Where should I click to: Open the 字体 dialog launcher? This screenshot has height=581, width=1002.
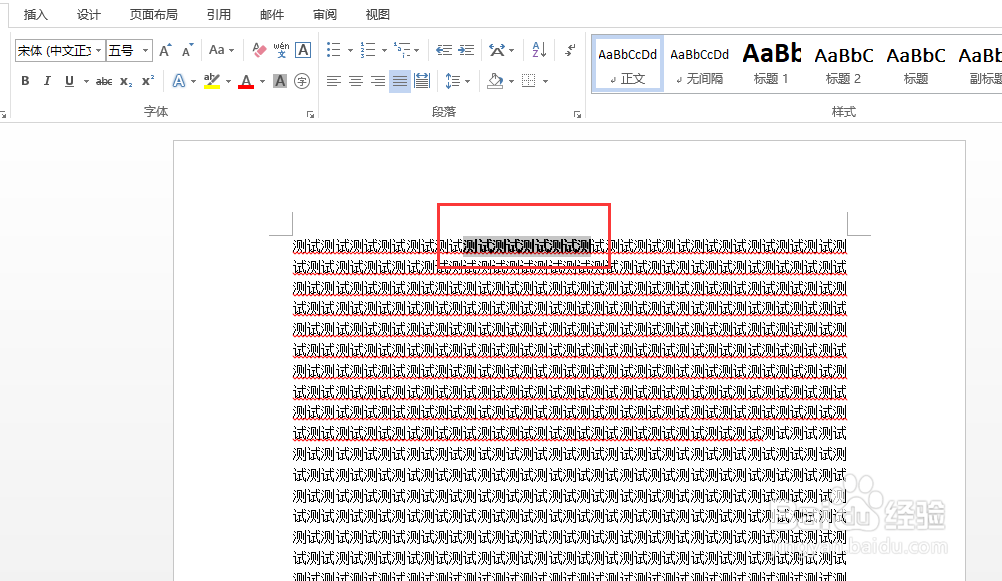tap(311, 114)
